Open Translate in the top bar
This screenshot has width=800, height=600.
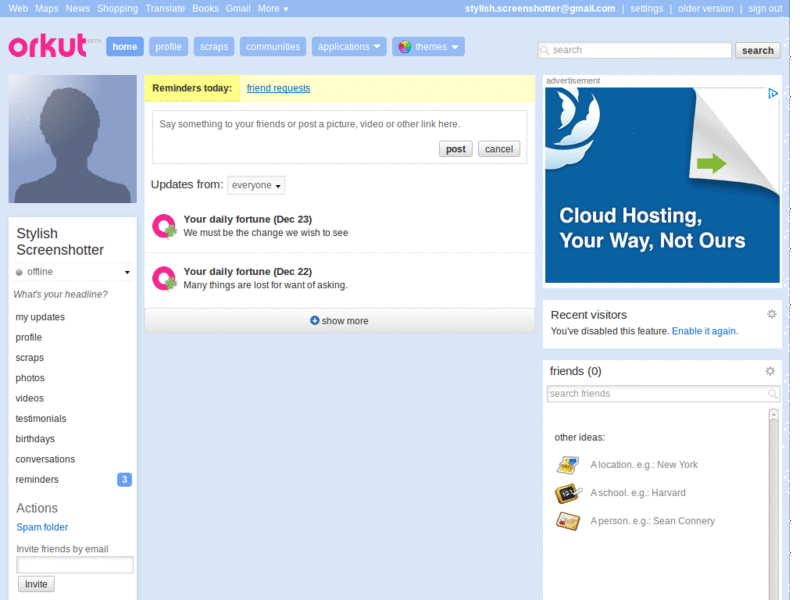tap(165, 9)
